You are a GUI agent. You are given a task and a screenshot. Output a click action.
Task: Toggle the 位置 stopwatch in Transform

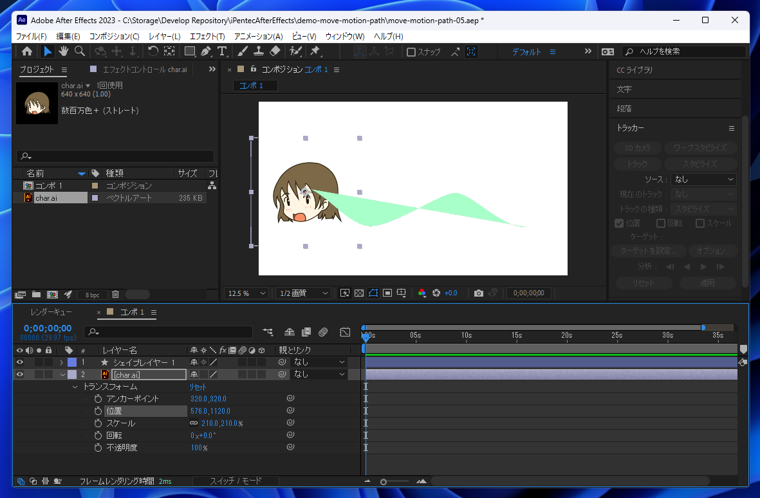[x=98, y=411]
